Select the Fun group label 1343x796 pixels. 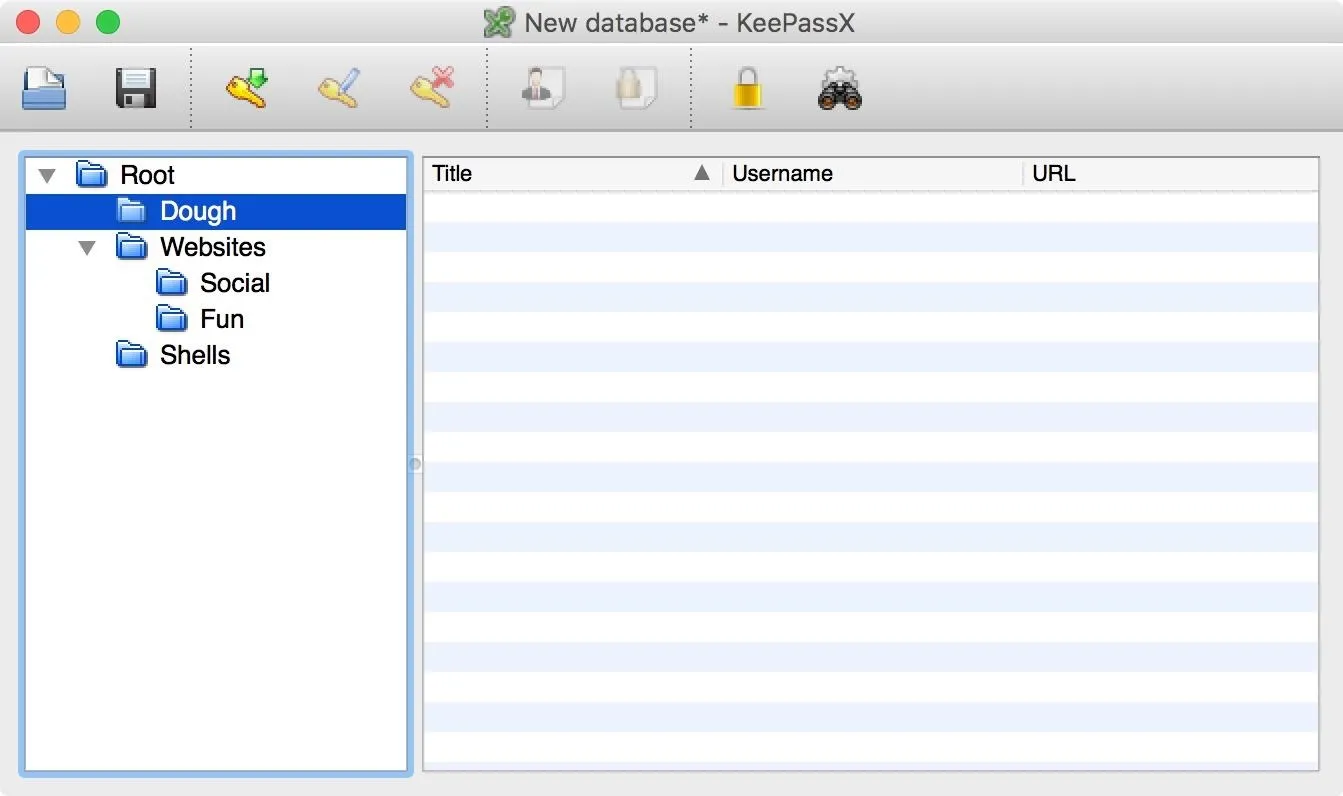[222, 319]
